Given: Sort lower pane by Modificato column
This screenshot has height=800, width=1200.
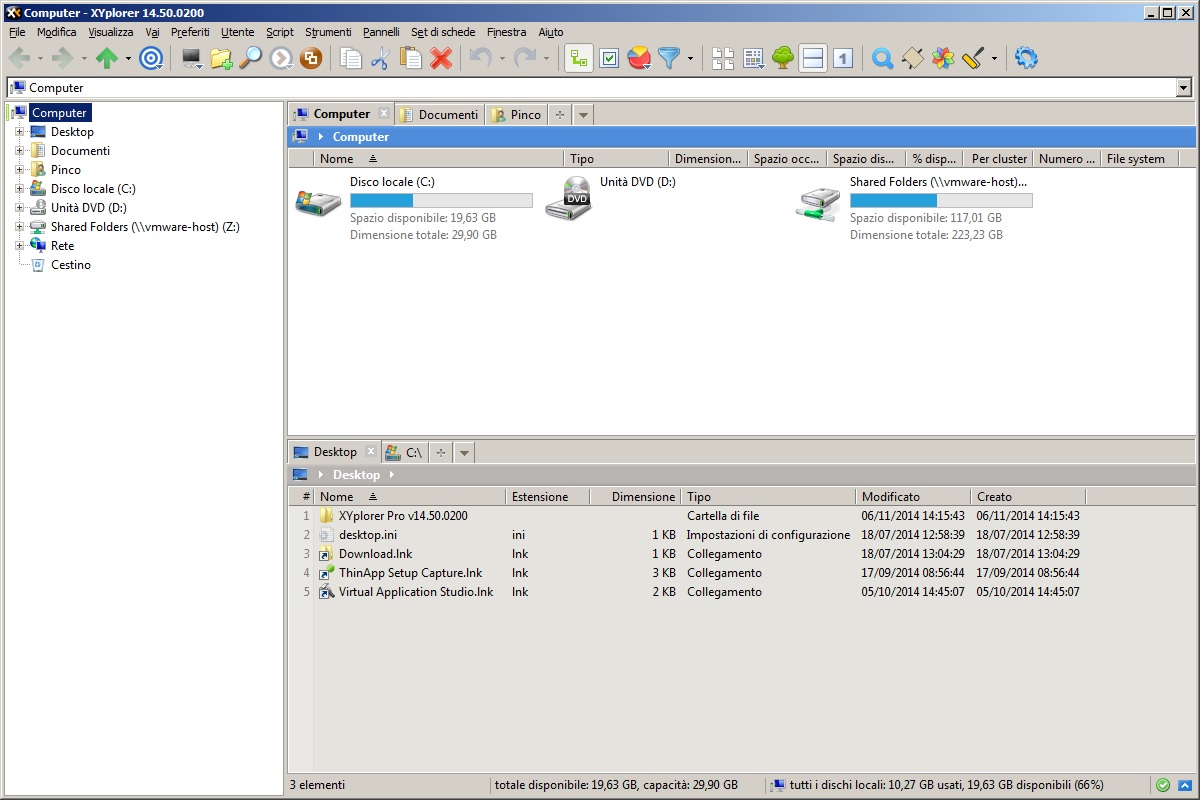Looking at the screenshot, I should coord(913,497).
